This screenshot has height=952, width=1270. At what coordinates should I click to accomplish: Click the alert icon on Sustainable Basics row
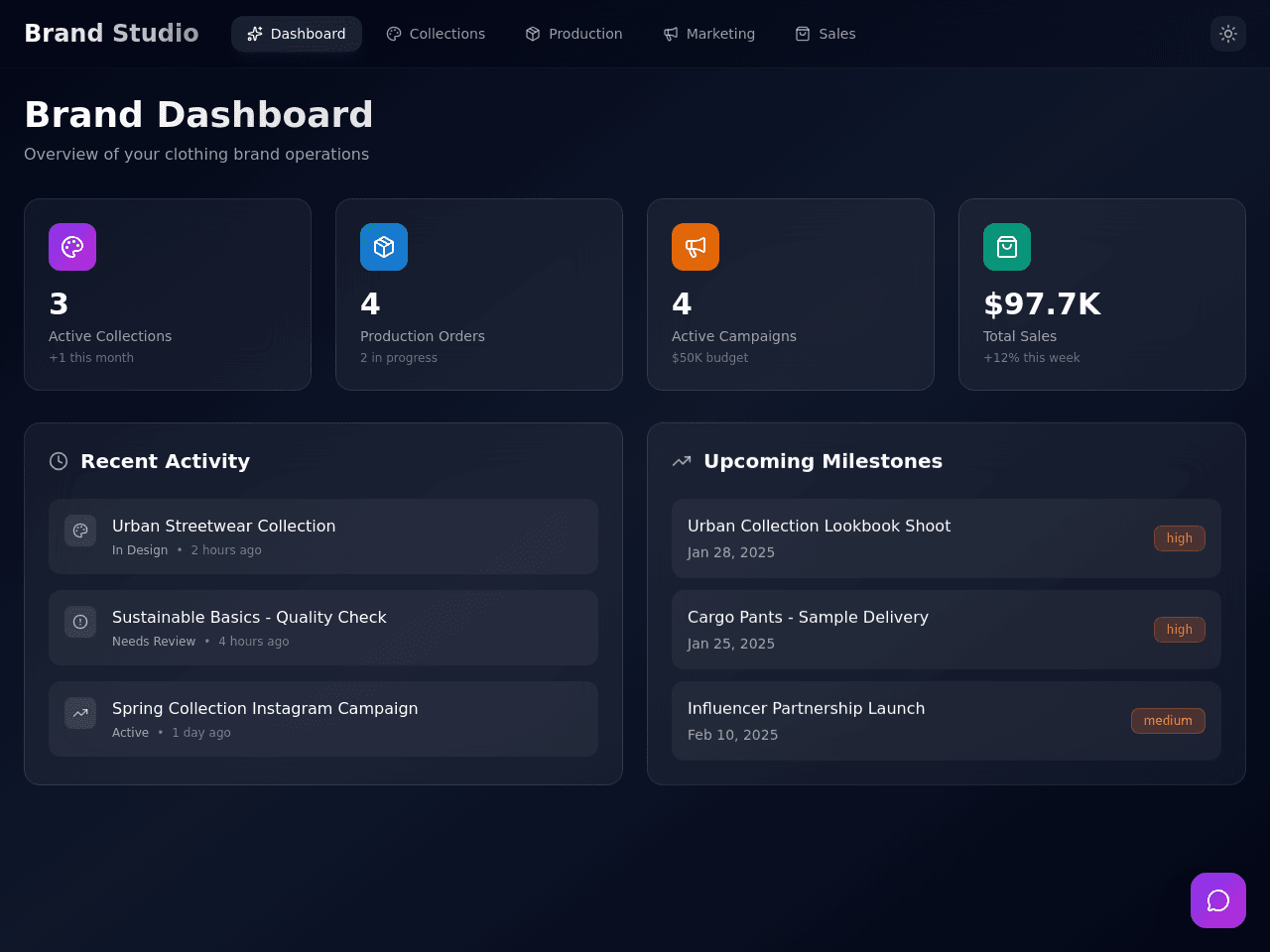[x=80, y=622]
